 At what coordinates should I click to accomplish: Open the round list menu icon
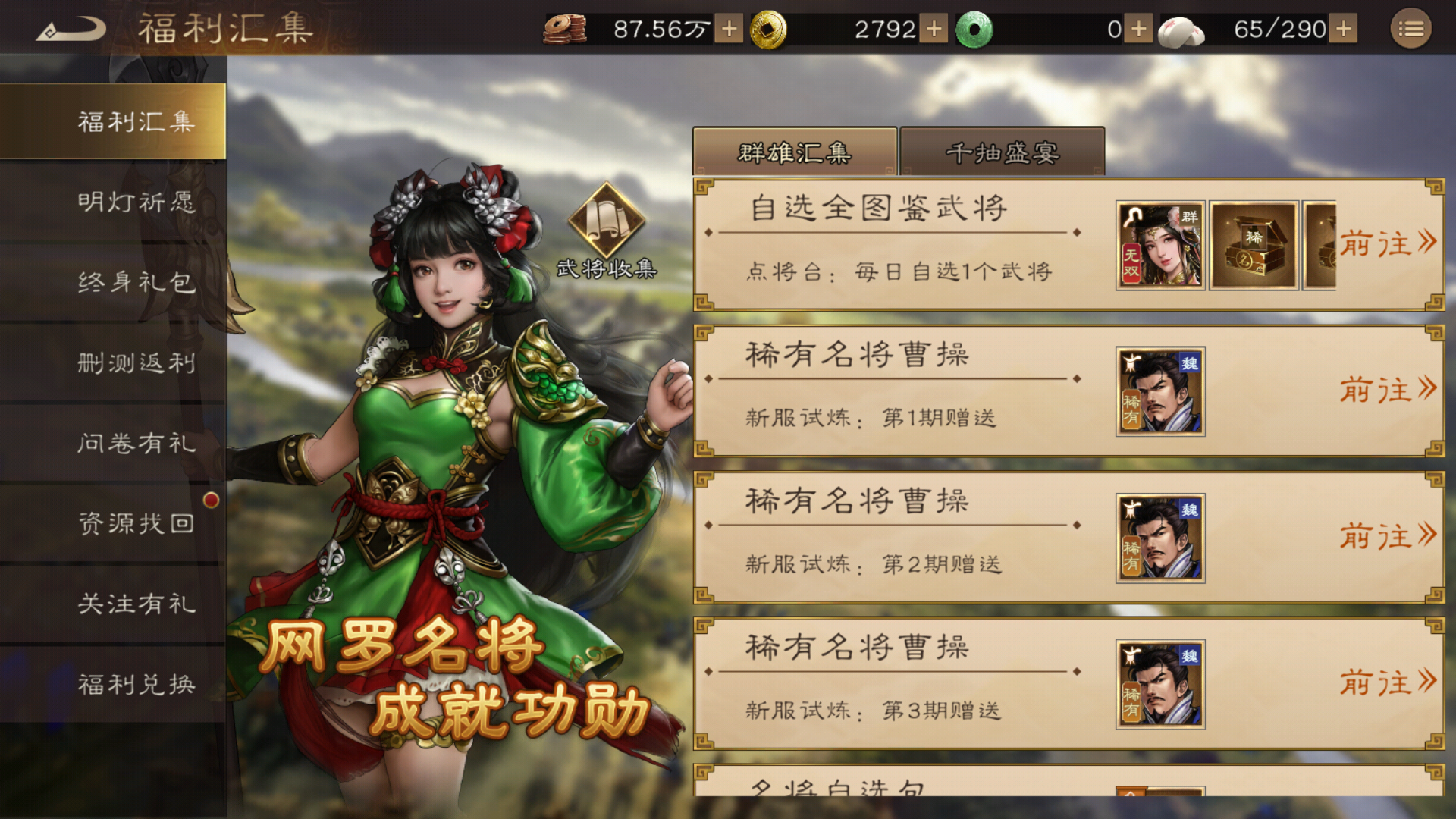pyautogui.click(x=1410, y=30)
